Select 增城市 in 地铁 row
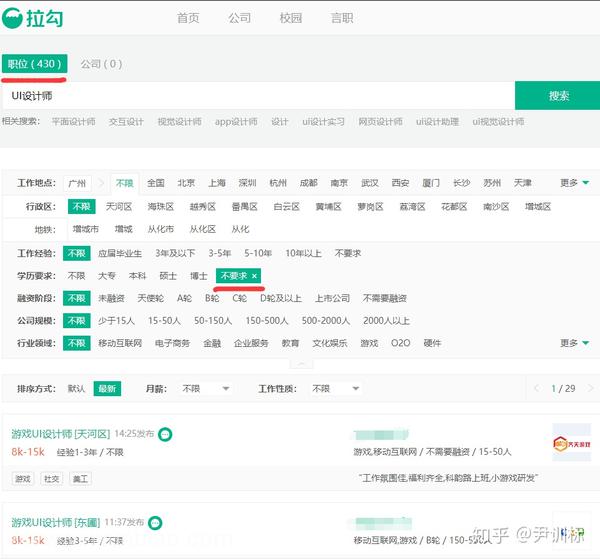 86,229
